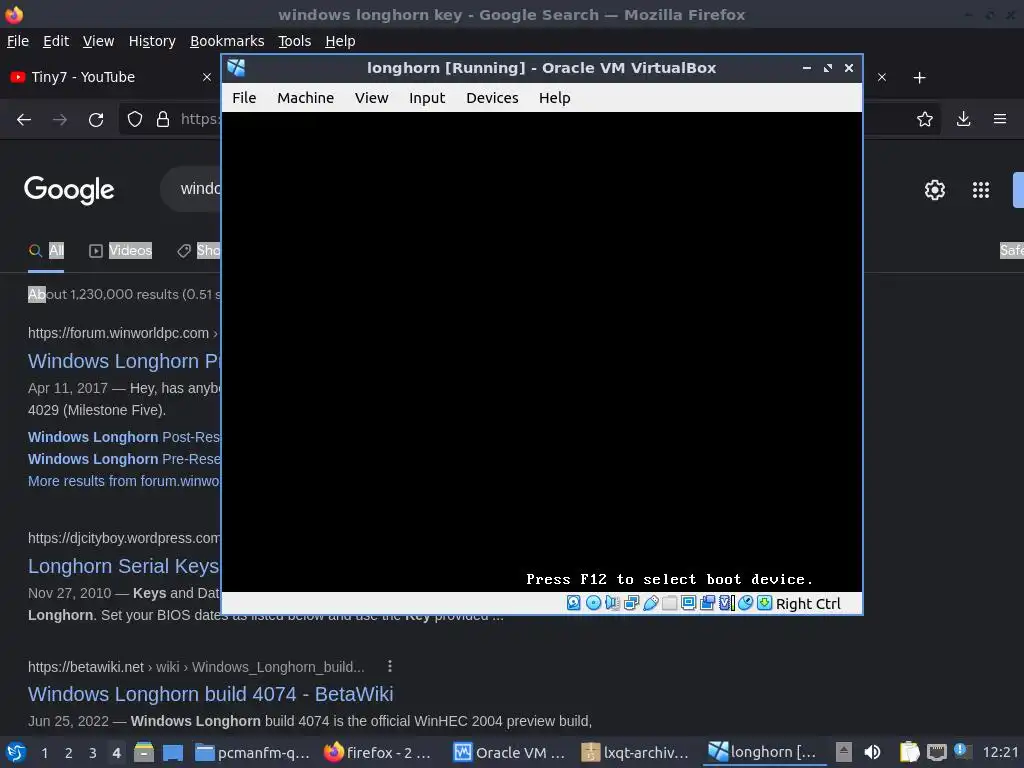This screenshot has height=768, width=1024.
Task: Open the VirtualBox File menu
Action: click(244, 98)
